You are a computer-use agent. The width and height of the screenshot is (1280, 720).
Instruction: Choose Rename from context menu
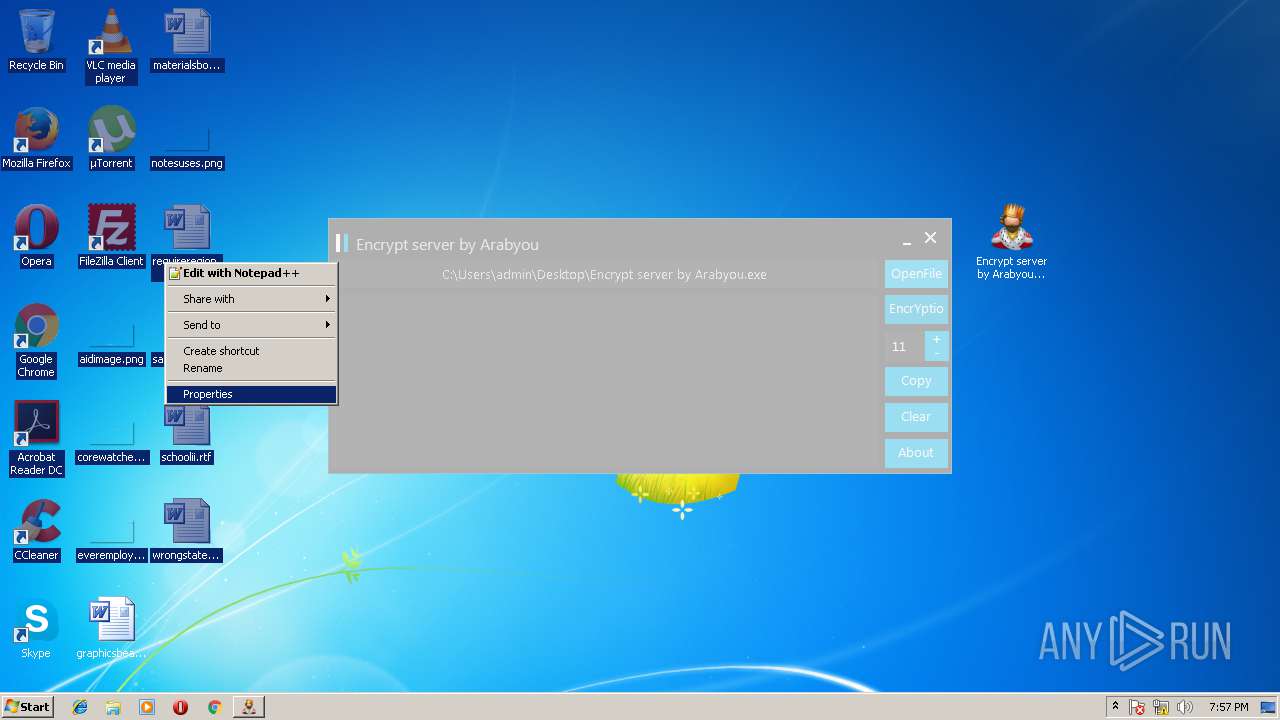point(251,368)
